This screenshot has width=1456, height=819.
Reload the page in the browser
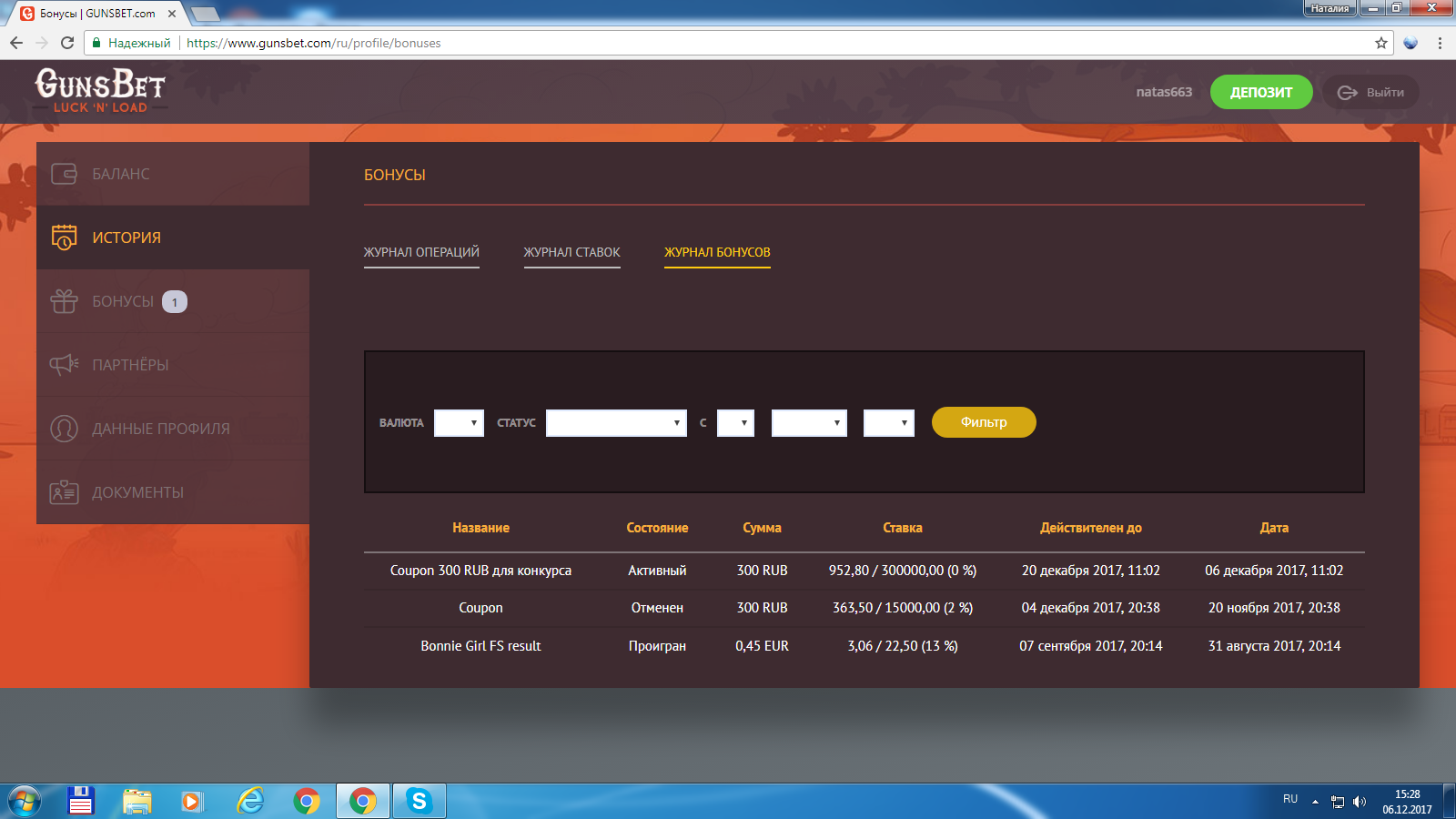67,43
